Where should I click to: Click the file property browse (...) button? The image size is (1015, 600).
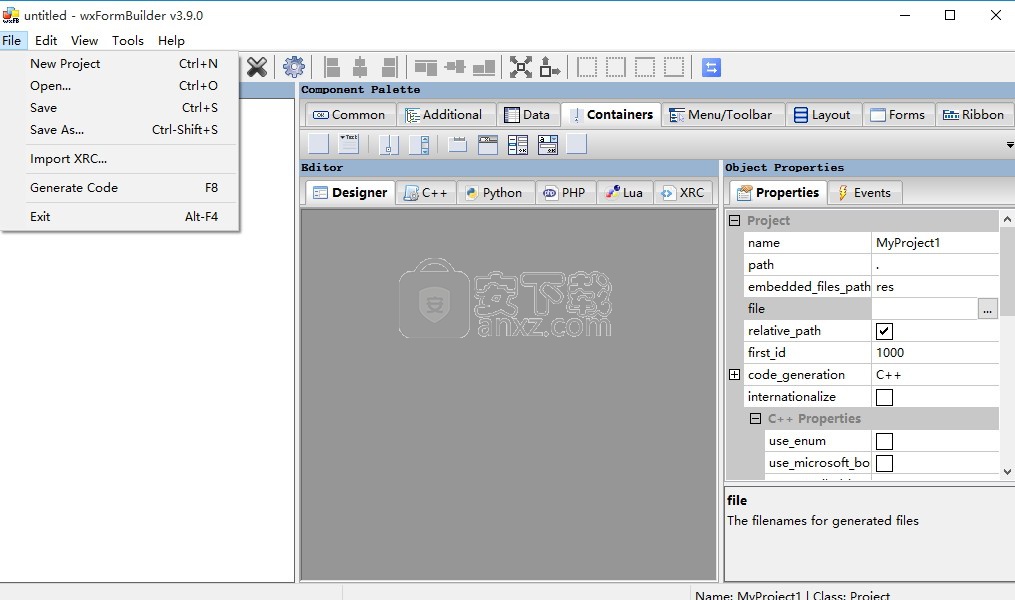click(x=987, y=309)
